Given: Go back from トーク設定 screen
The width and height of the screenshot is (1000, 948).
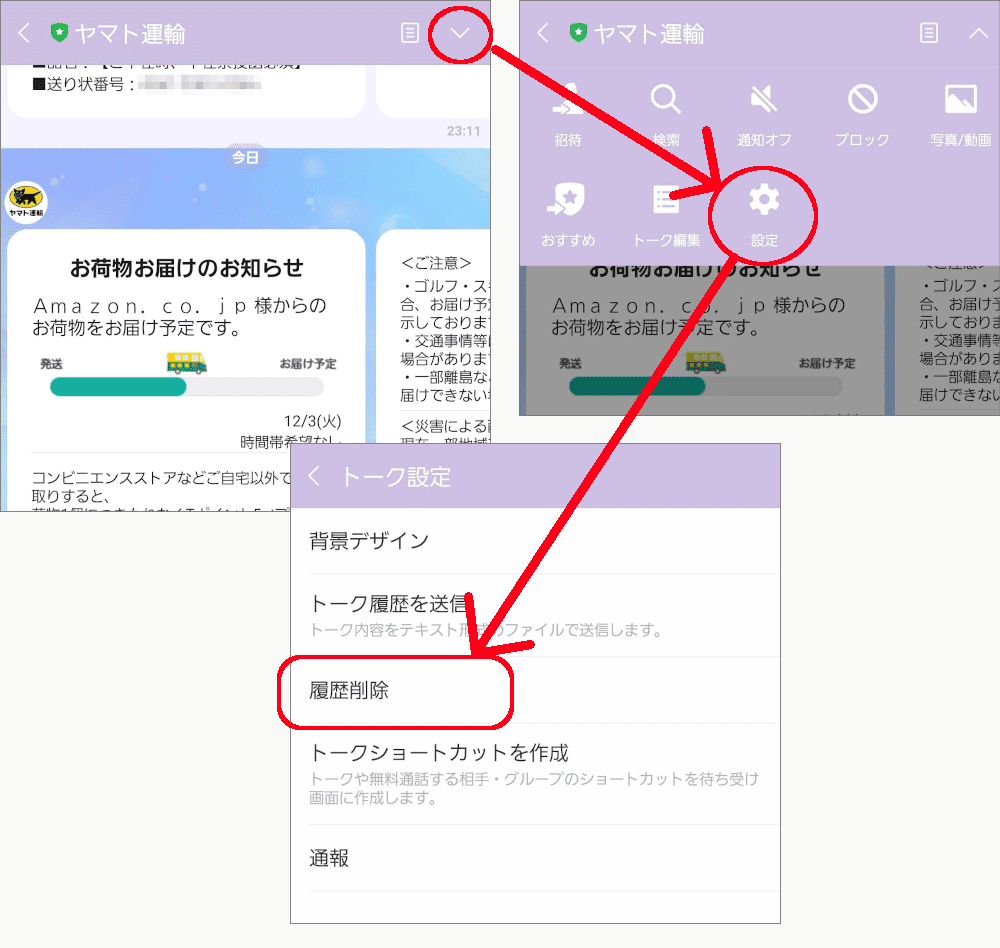Looking at the screenshot, I should [x=314, y=476].
